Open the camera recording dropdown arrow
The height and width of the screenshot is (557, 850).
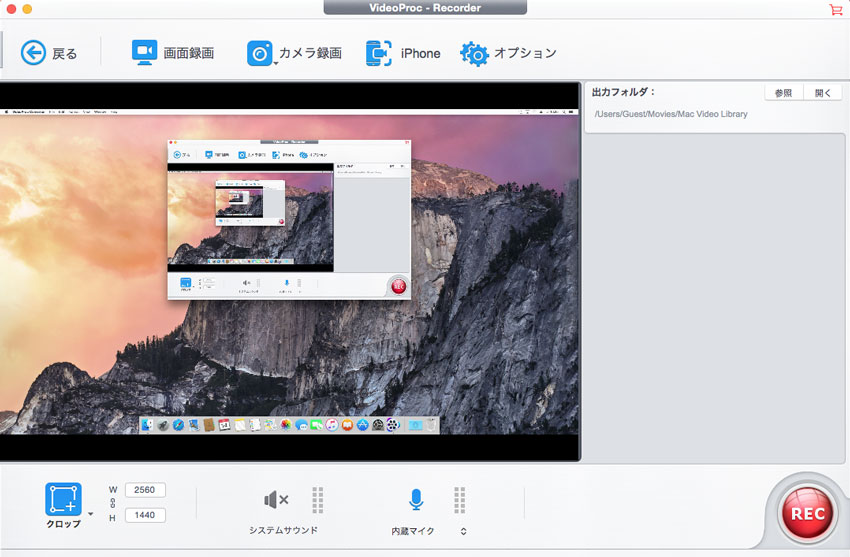pyautogui.click(x=276, y=64)
